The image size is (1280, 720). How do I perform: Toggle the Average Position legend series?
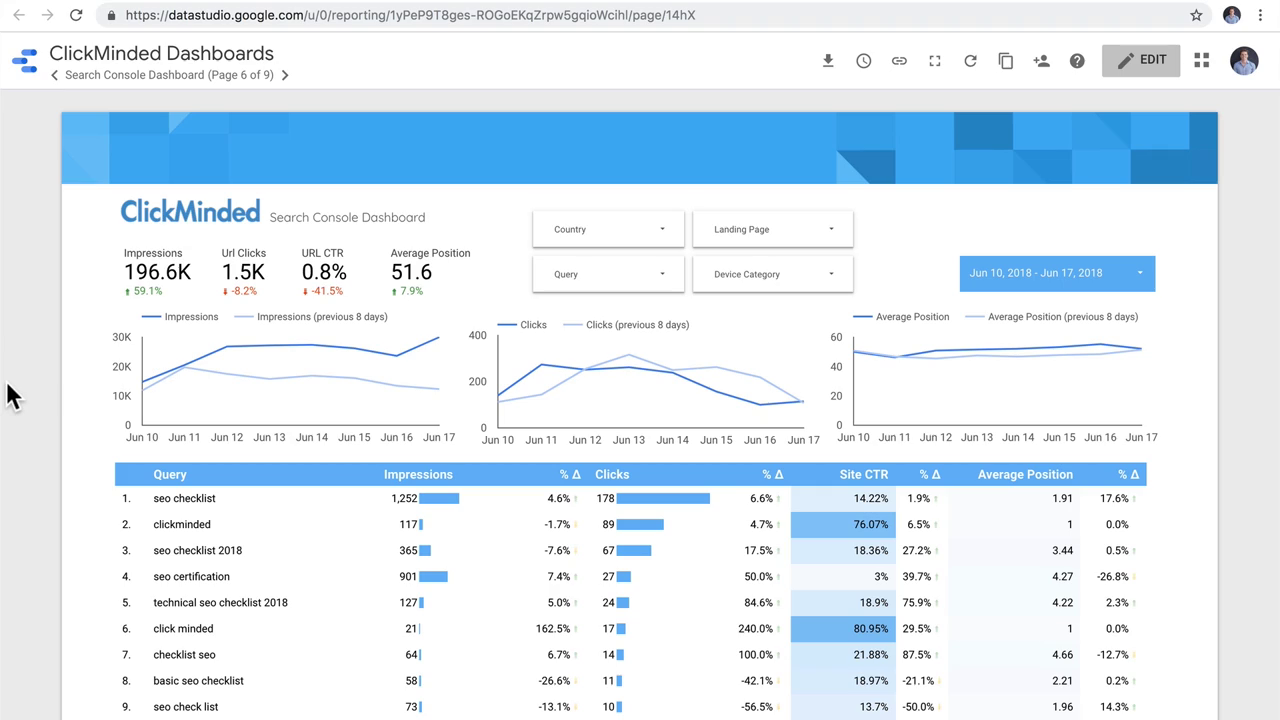(x=901, y=317)
